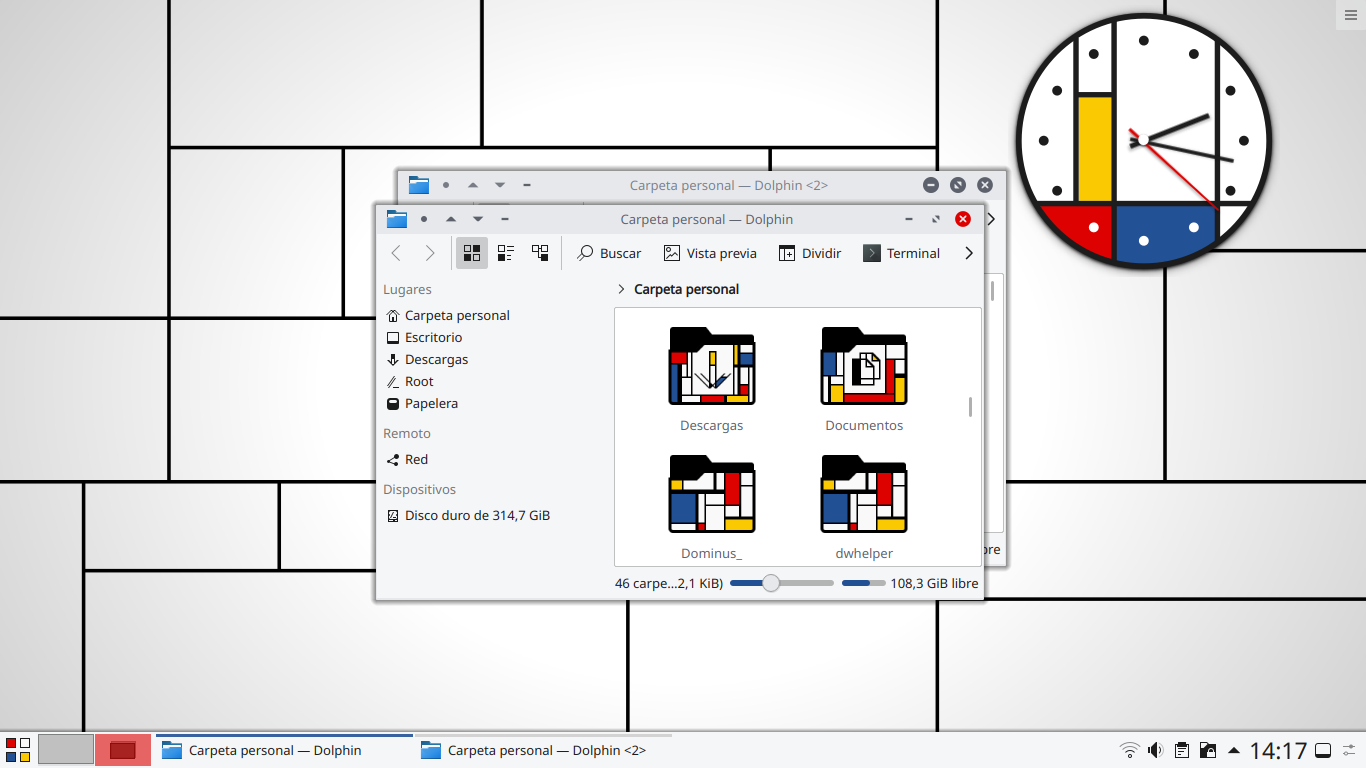The height and width of the screenshot is (768, 1366).
Task: Switch to Icons view mode
Action: point(472,253)
